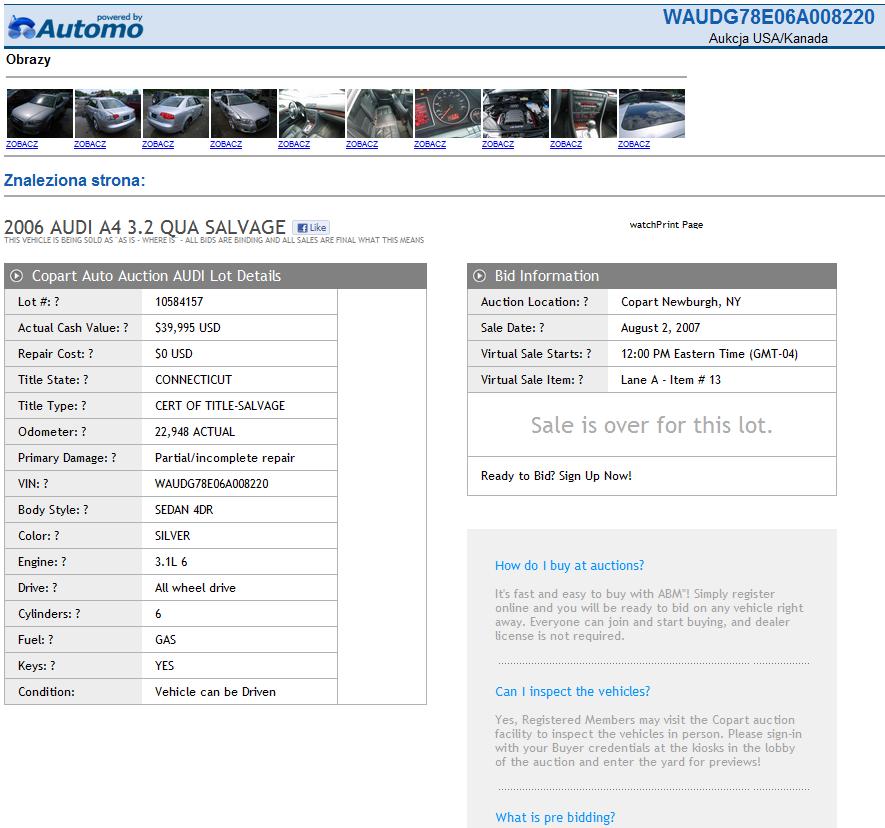Click the 'Bid Information' header text
This screenshot has height=828, width=885.
[547, 276]
